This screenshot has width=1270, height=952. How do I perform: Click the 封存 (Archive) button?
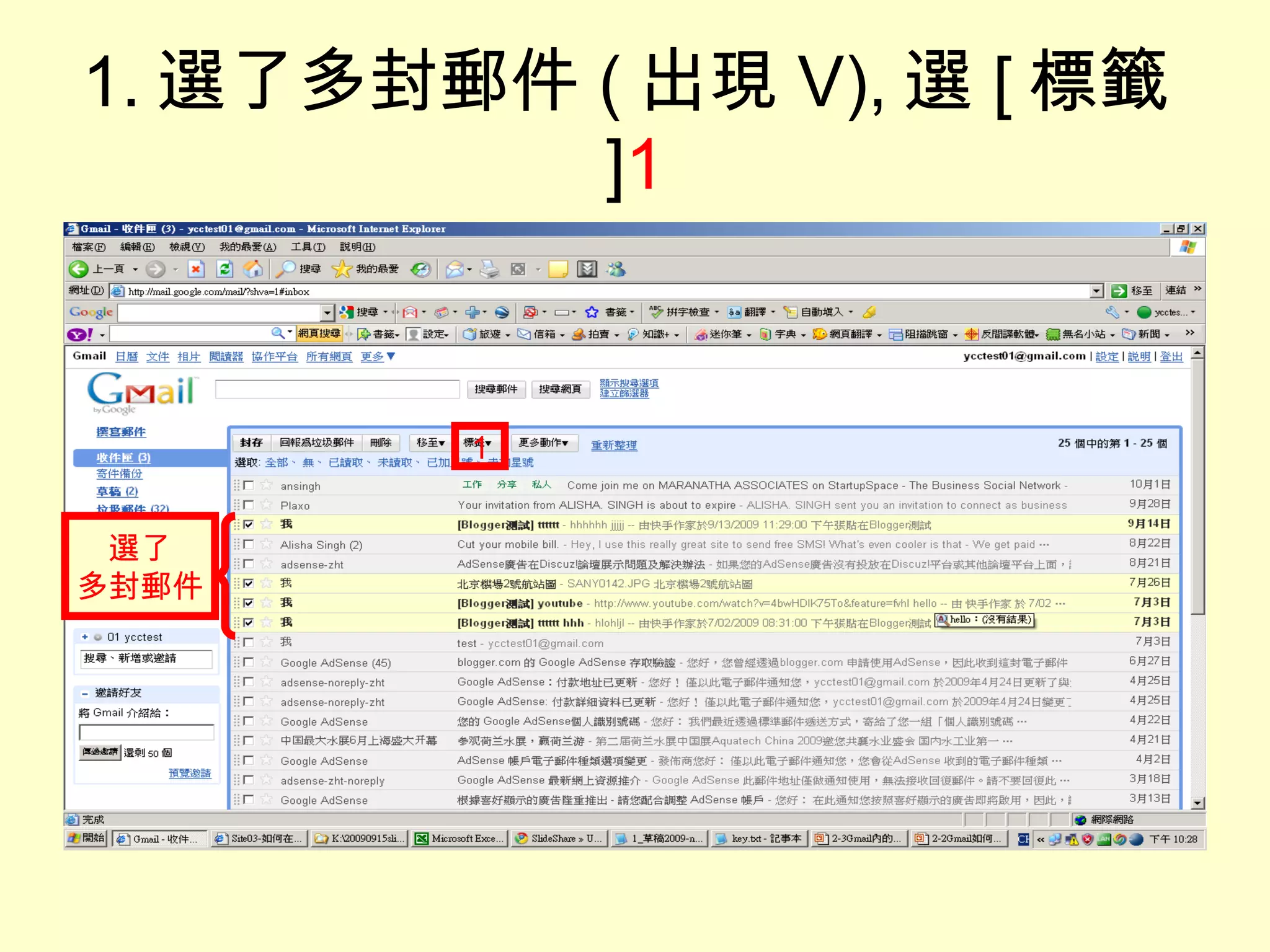click(x=251, y=443)
